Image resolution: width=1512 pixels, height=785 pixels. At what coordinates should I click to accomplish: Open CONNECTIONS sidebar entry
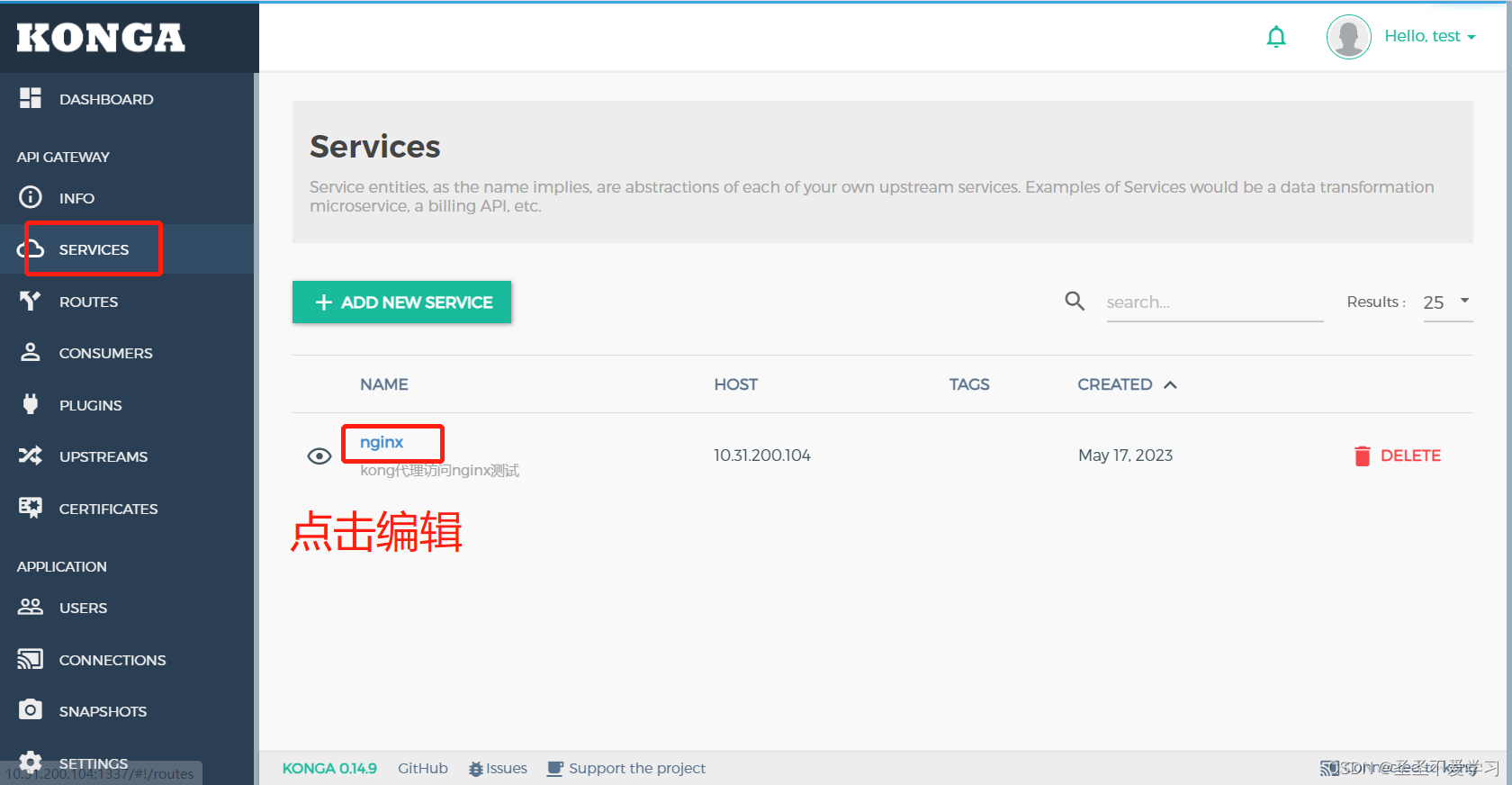click(112, 660)
